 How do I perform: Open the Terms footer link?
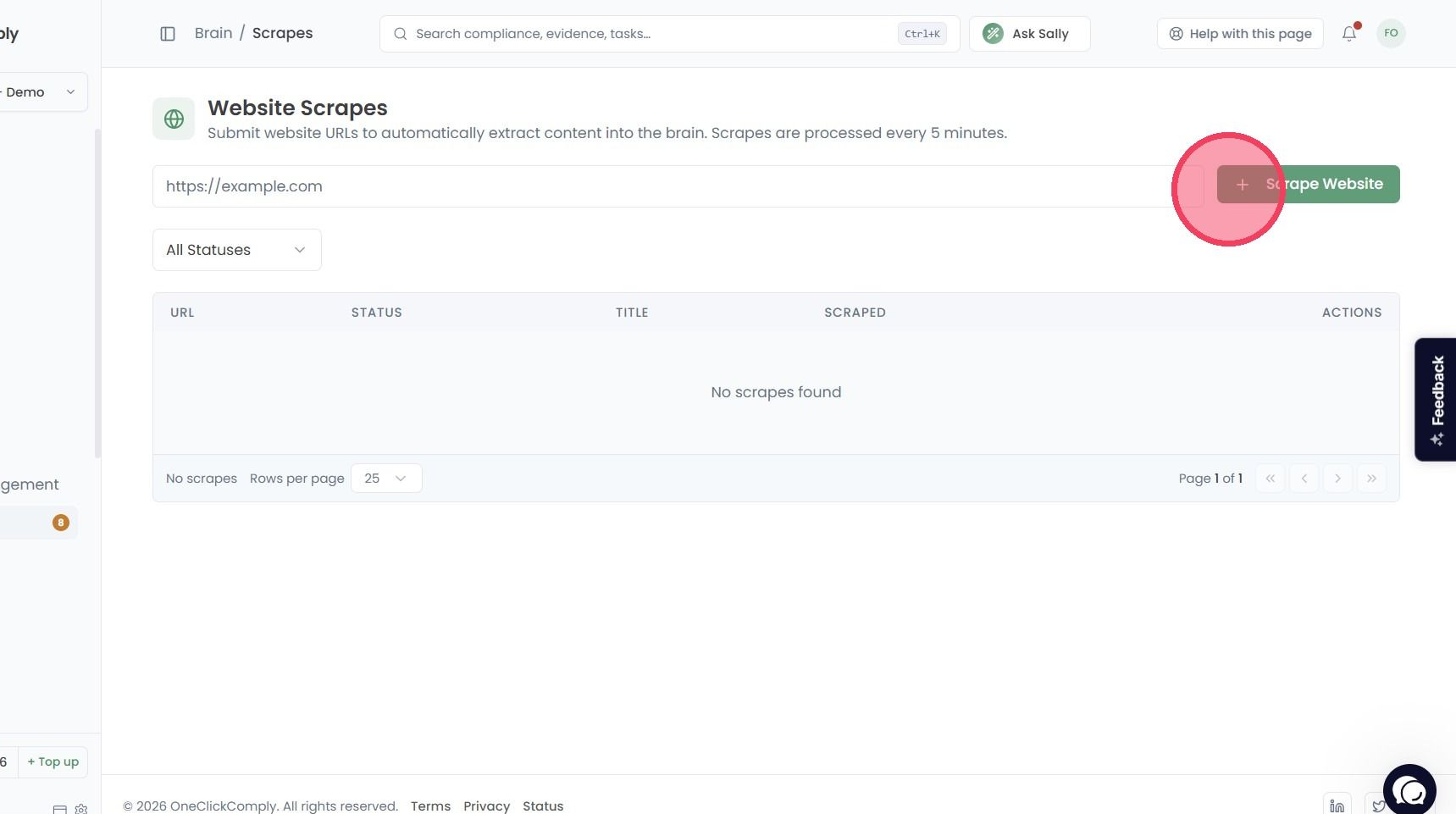tap(430, 806)
